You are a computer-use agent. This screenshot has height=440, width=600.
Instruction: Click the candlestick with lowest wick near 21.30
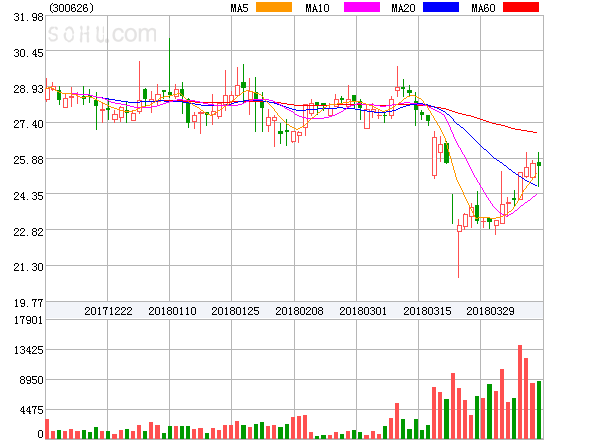coord(459,249)
